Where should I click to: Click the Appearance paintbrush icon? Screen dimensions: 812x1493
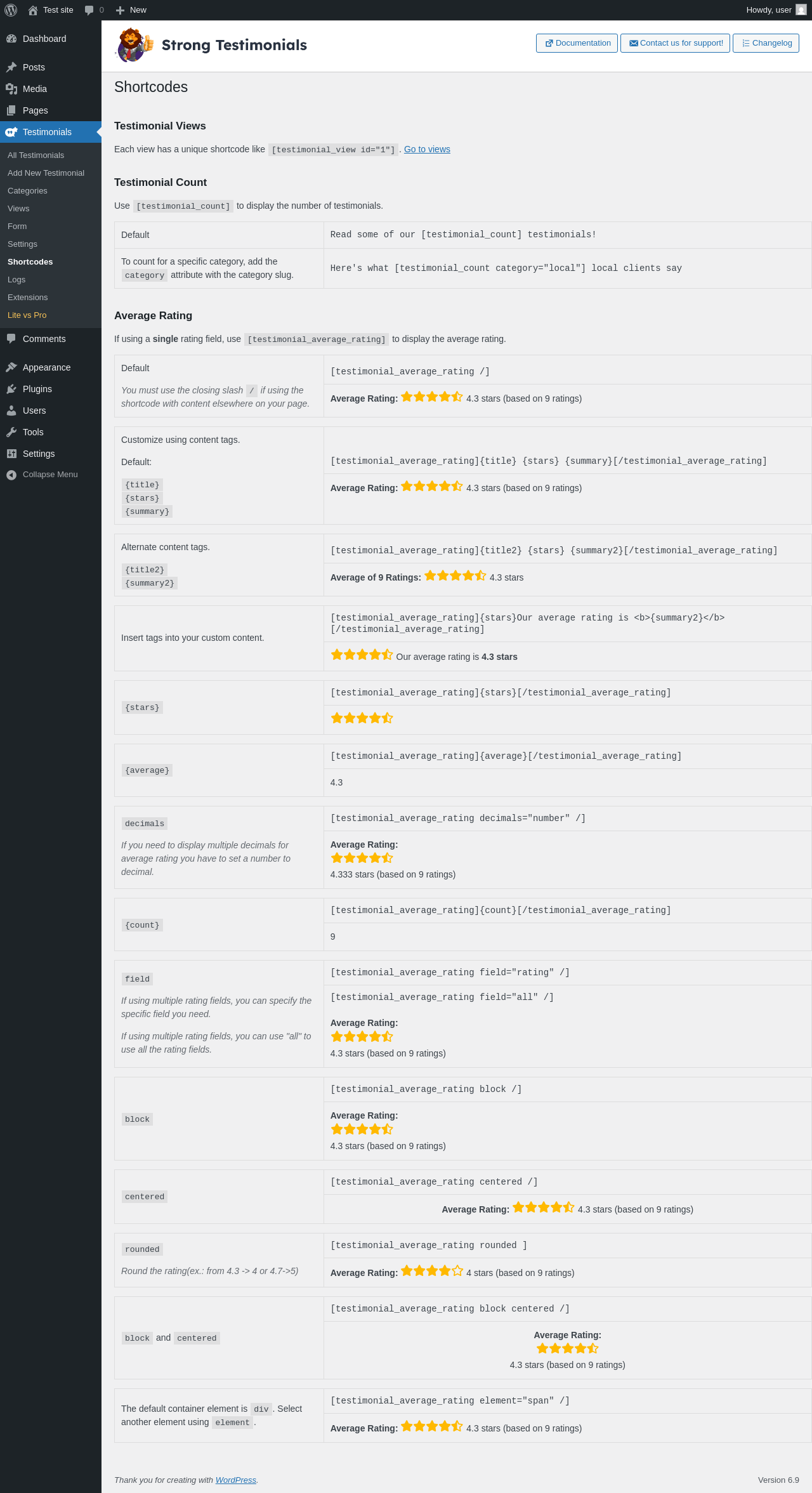click(x=11, y=367)
